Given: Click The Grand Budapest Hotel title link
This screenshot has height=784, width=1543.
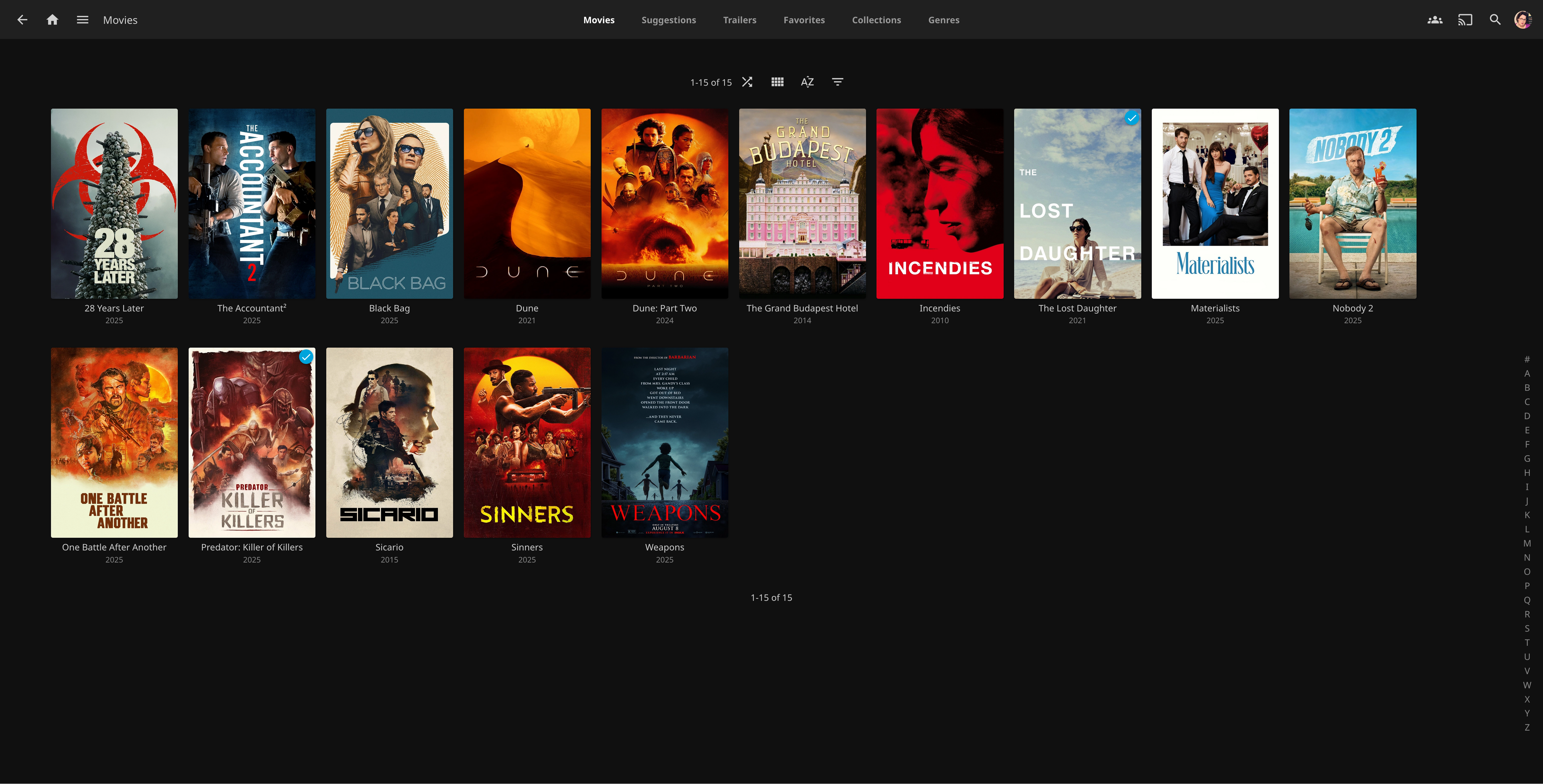Looking at the screenshot, I should (x=802, y=308).
